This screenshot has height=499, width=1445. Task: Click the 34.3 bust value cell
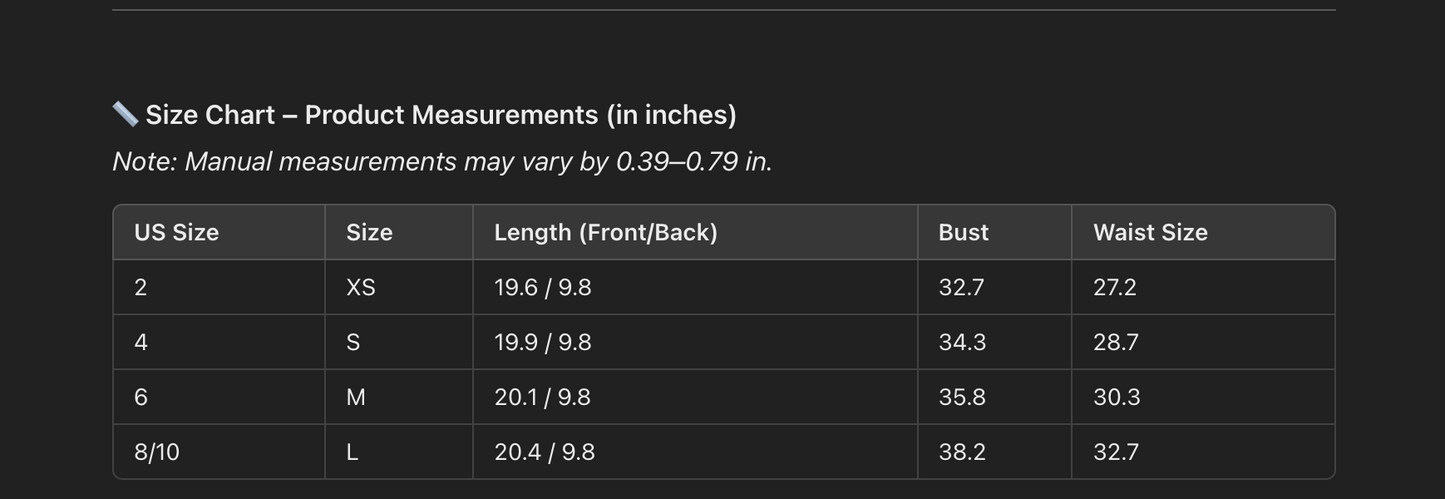pos(994,342)
